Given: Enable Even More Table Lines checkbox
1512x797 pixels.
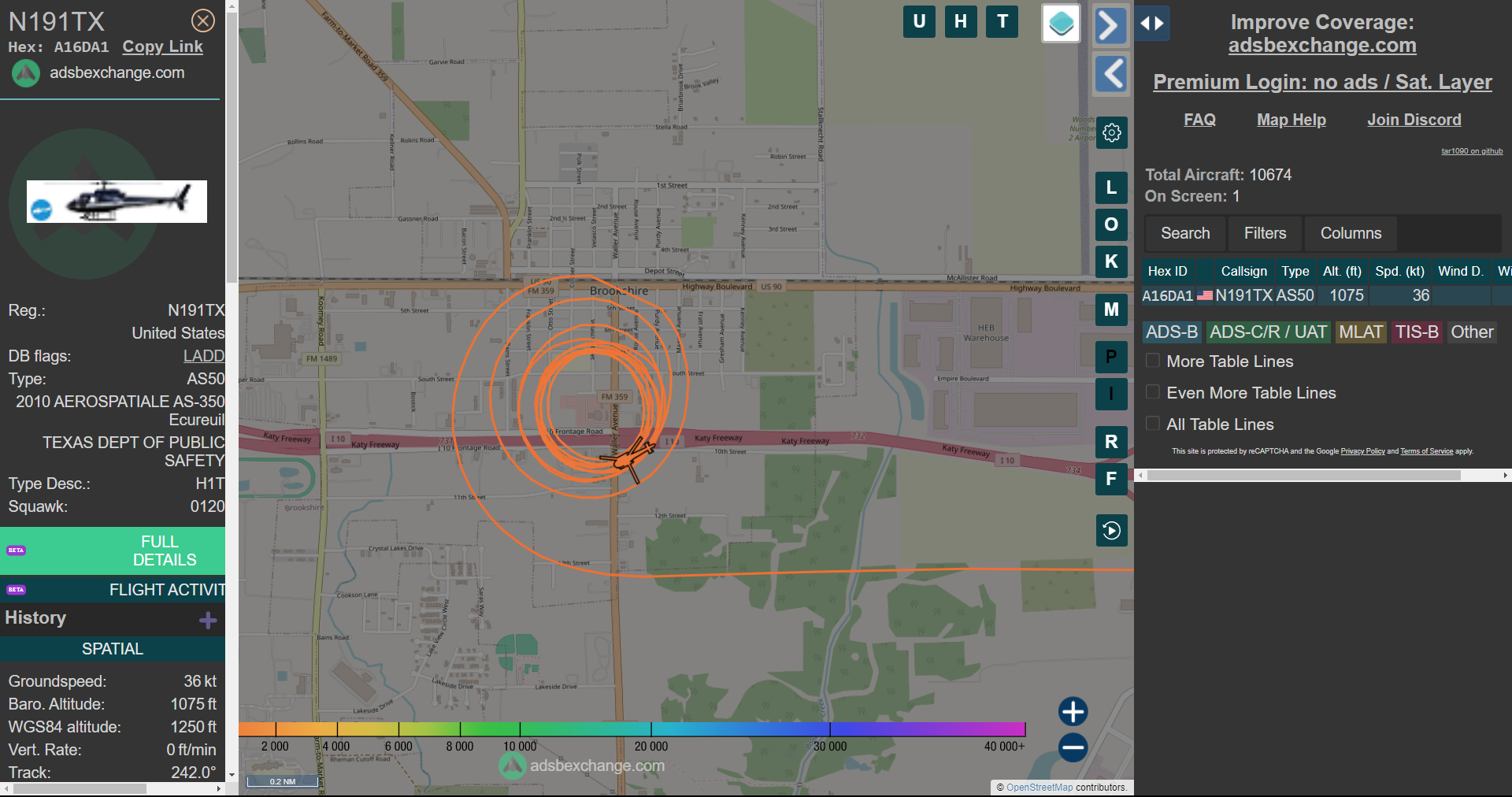Looking at the screenshot, I should (1152, 392).
